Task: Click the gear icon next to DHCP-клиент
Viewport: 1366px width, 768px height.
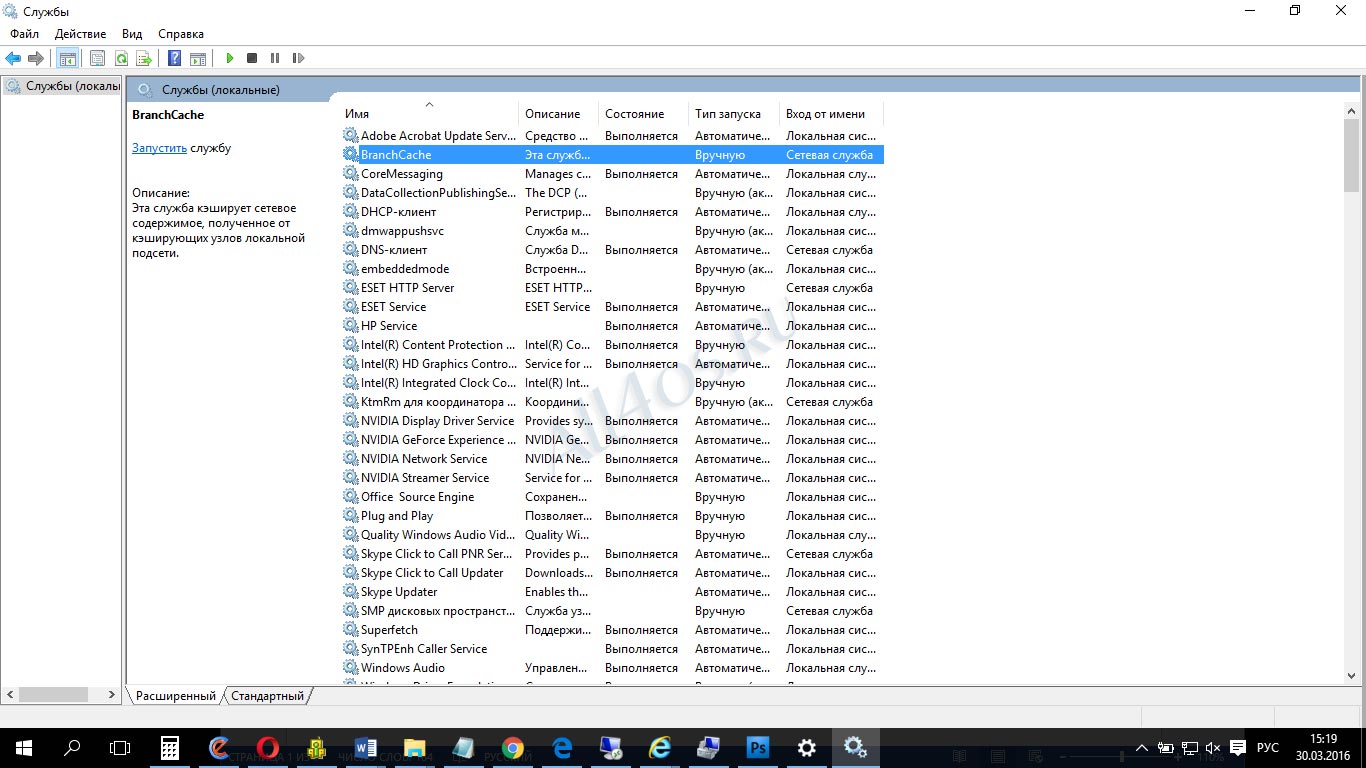Action: coord(350,211)
